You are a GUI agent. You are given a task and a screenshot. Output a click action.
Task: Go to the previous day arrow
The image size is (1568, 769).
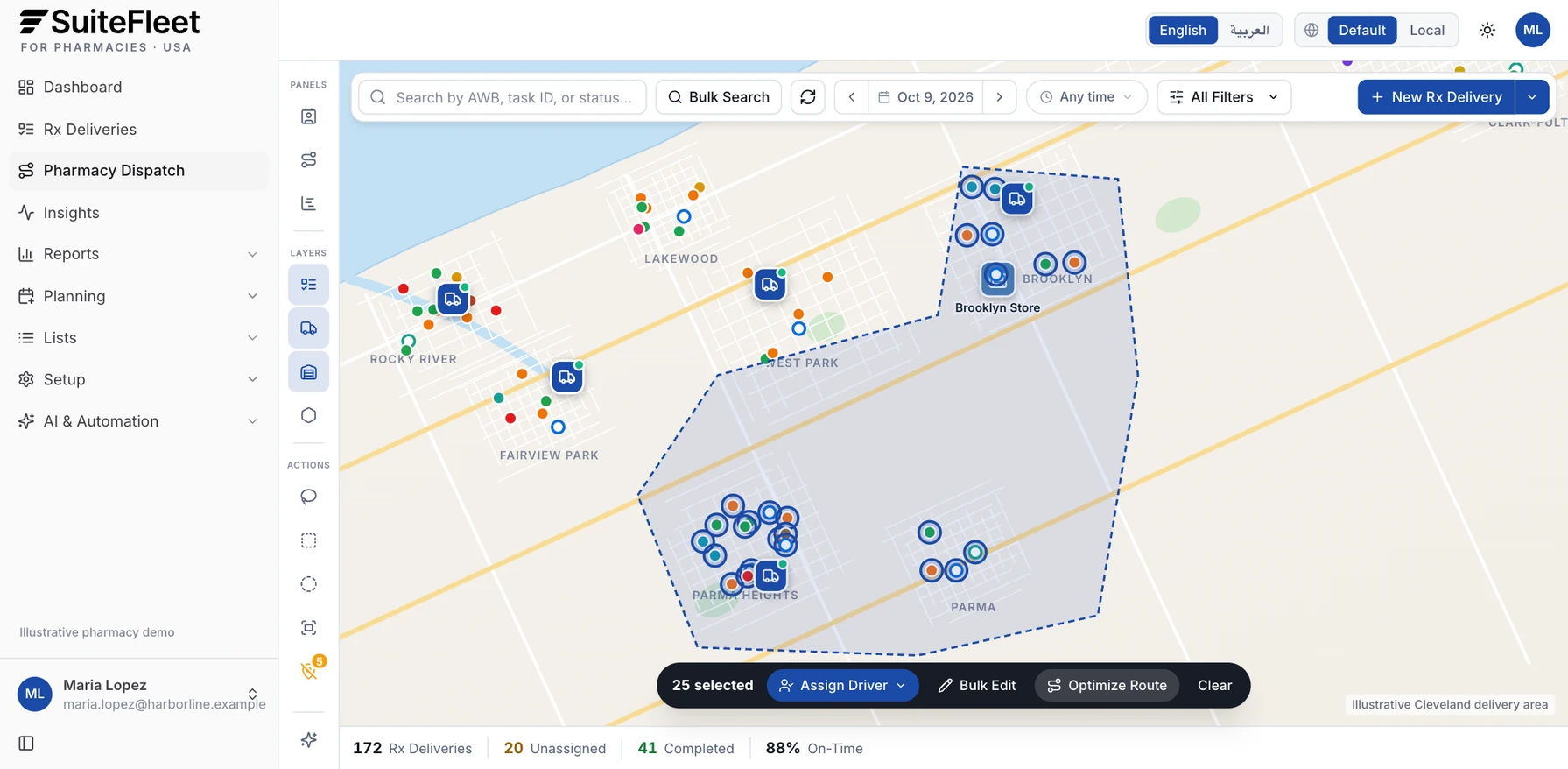click(851, 97)
